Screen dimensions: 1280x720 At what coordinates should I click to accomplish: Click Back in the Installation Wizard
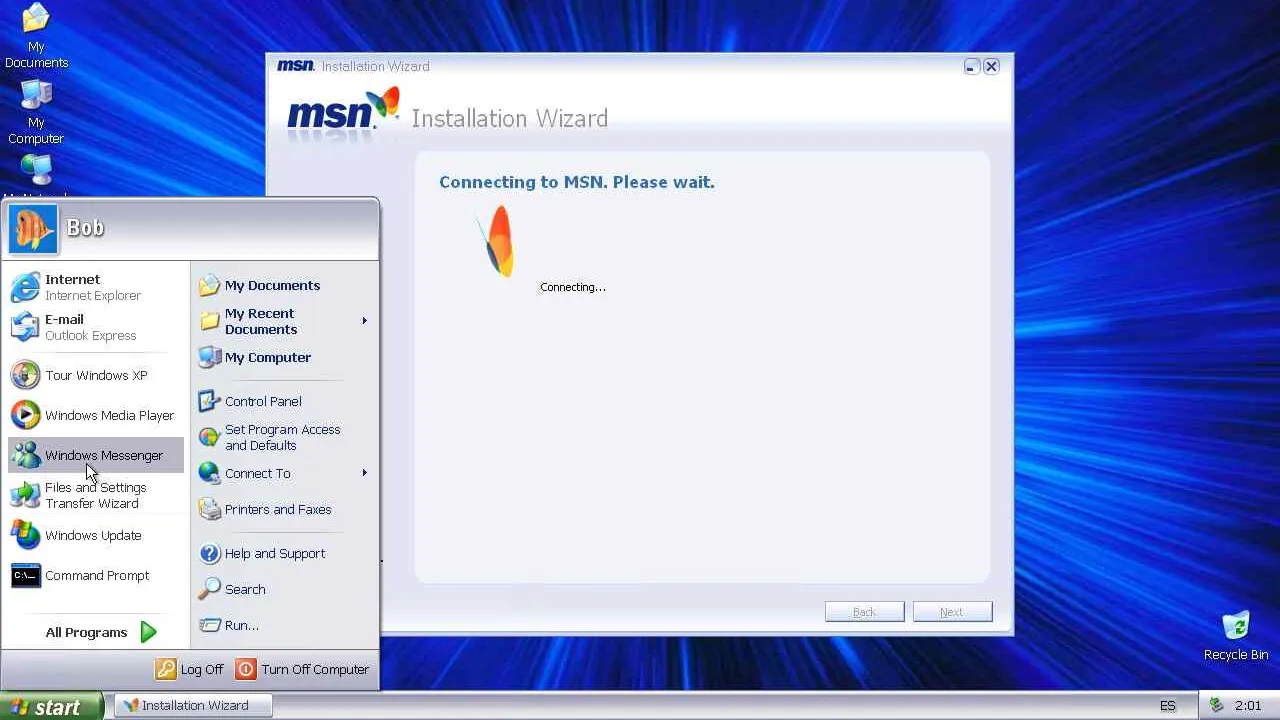click(x=864, y=612)
